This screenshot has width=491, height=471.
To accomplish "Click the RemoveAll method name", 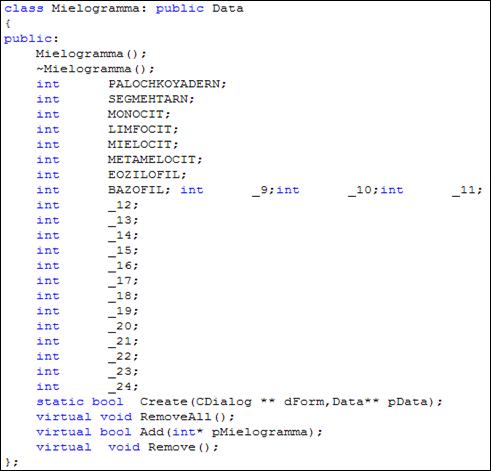I will 176,417.
